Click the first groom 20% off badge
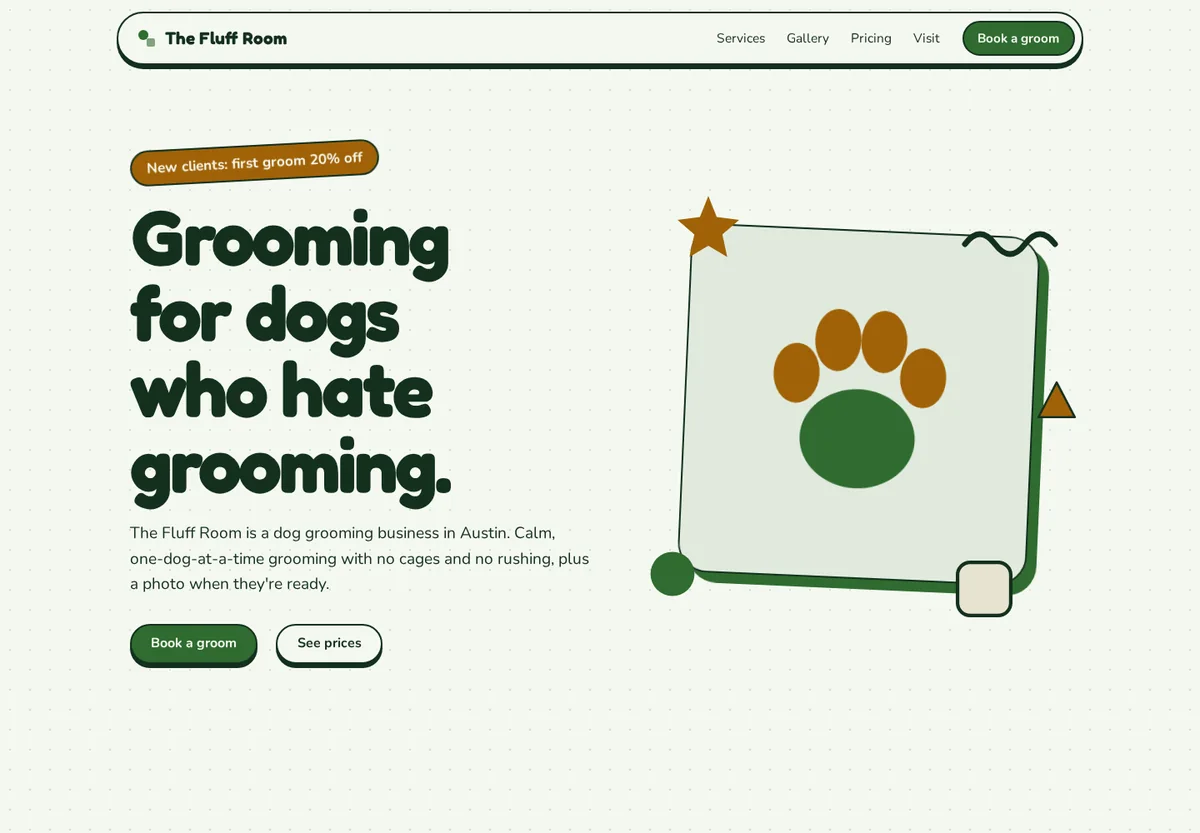 point(254,162)
